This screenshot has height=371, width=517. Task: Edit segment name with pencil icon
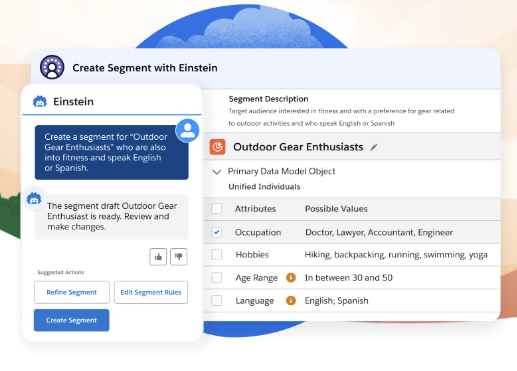[374, 147]
